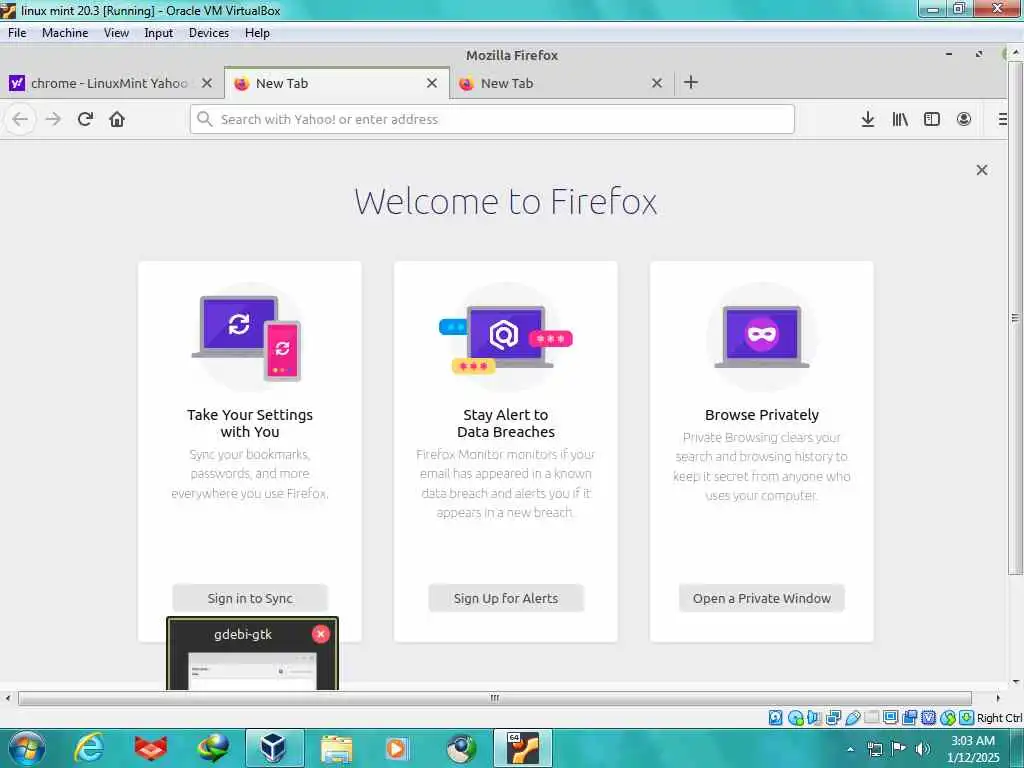Click the forward navigation arrow
Image resolution: width=1024 pixels, height=768 pixels.
53,120
